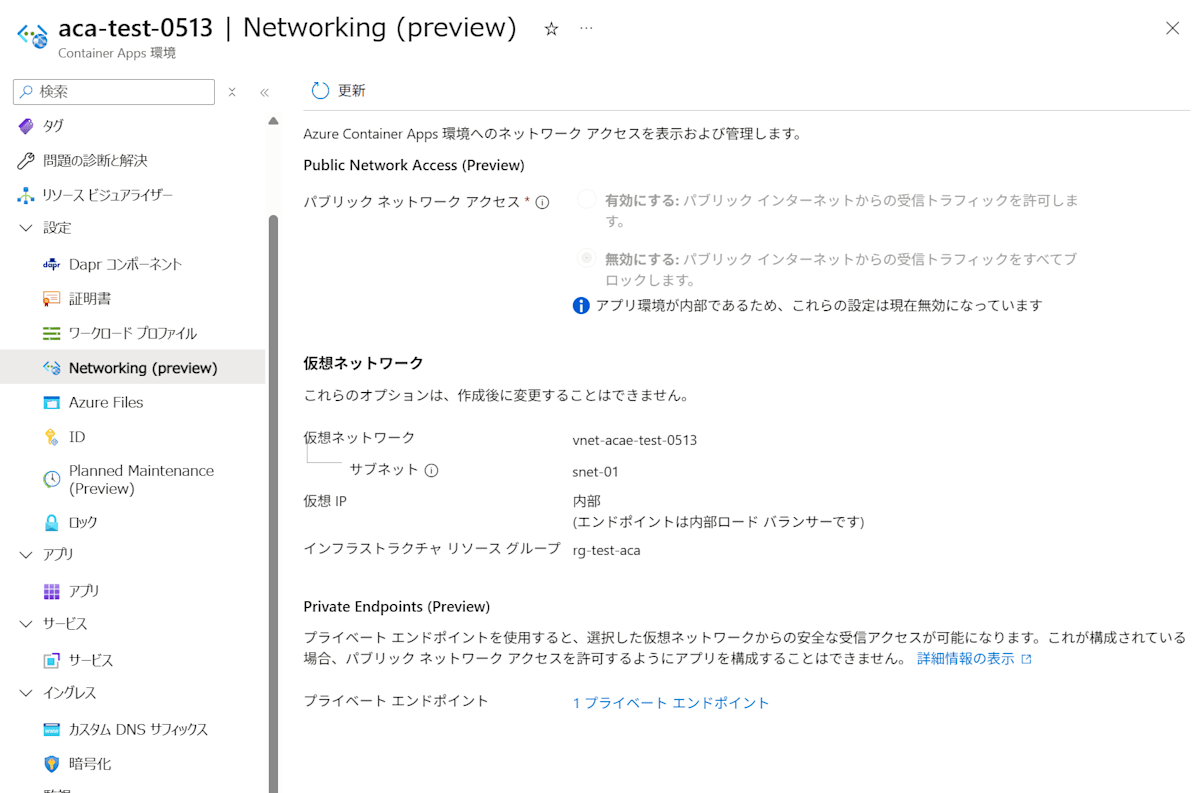The image size is (1200, 793).
Task: Click the snet-01 subnet value
Action: (x=596, y=472)
